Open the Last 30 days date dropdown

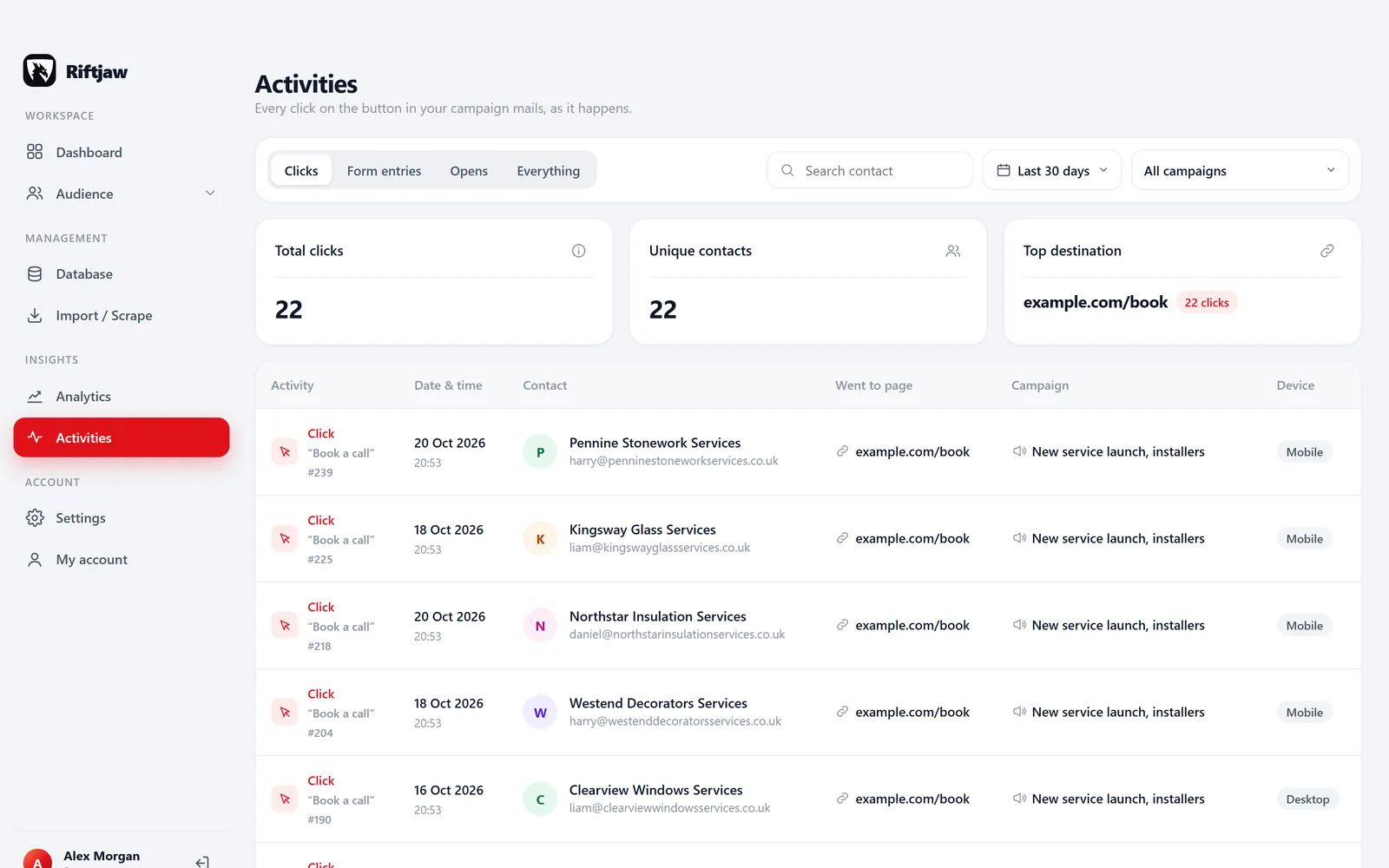click(x=1052, y=170)
